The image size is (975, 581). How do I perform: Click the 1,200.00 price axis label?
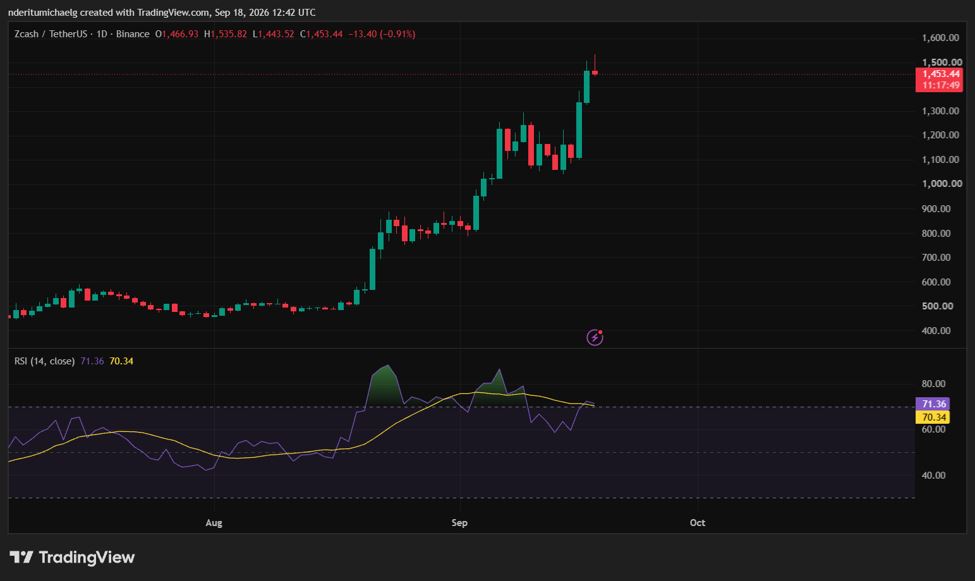pos(940,135)
